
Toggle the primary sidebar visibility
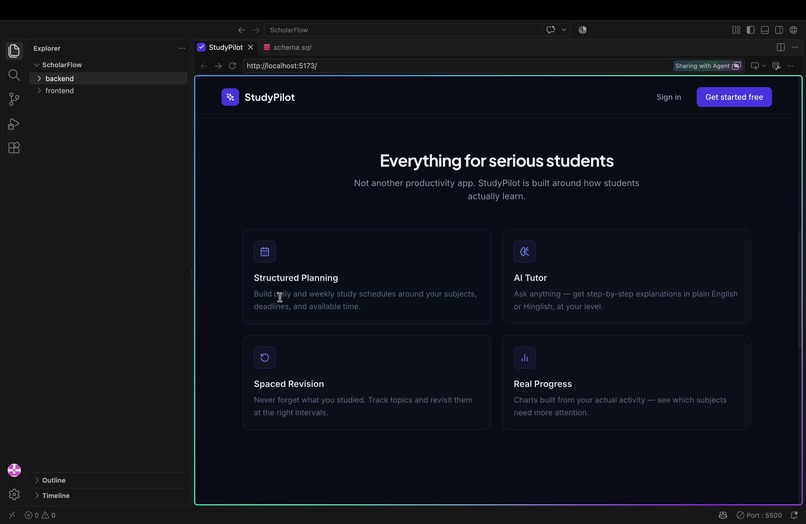pyautogui.click(x=750, y=30)
